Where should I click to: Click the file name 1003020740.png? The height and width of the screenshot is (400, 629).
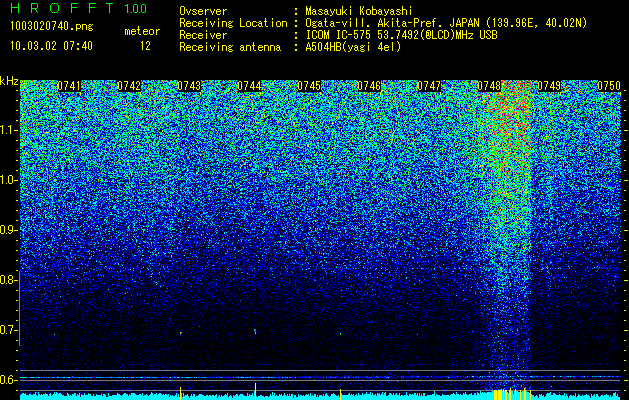point(52,27)
